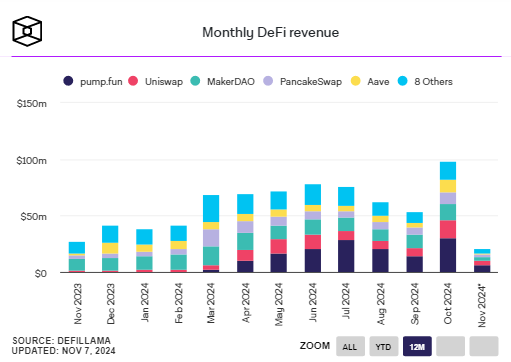Toggle pump.fun series in legend
Viewport: 511px width, 362px height.
[x=93, y=81]
